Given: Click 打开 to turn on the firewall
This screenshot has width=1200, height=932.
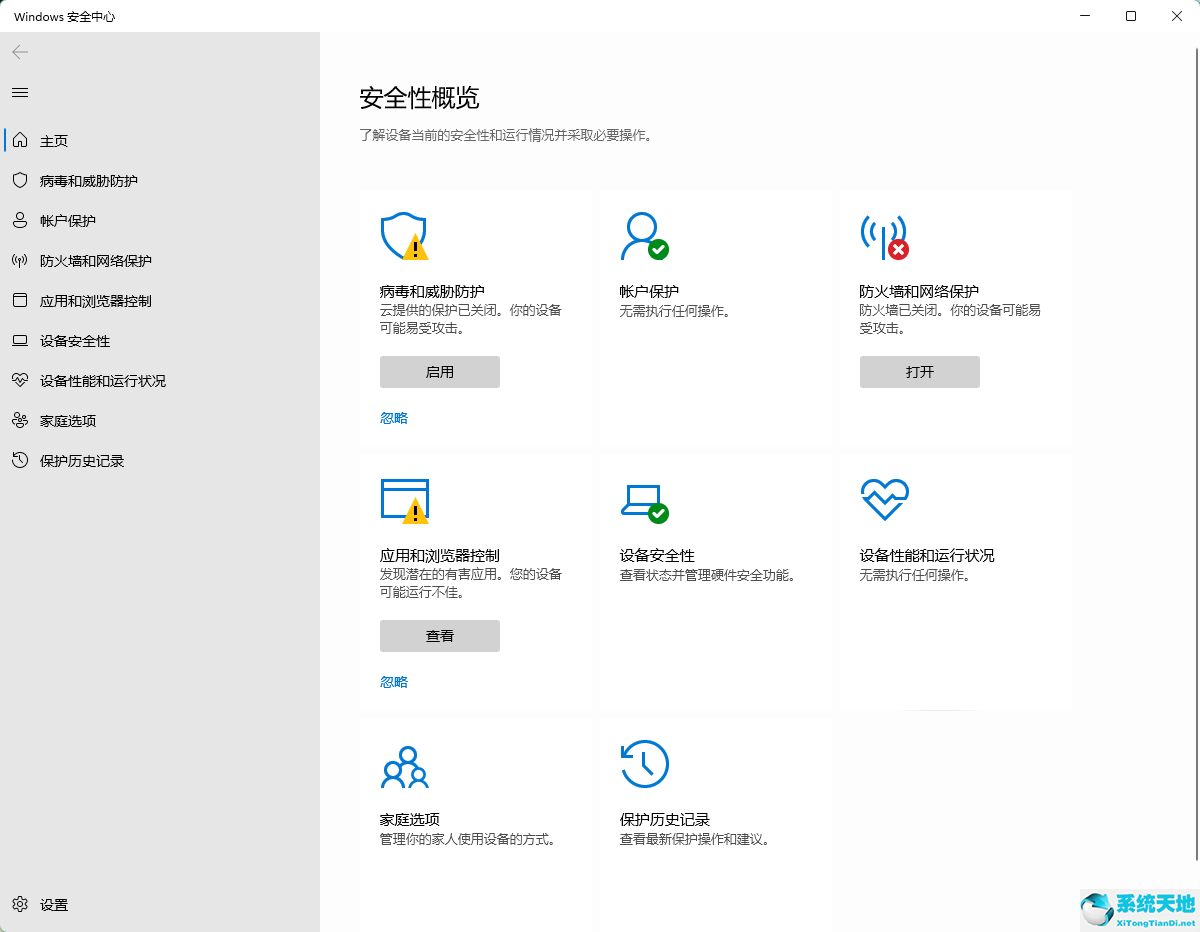Looking at the screenshot, I should [x=919, y=371].
